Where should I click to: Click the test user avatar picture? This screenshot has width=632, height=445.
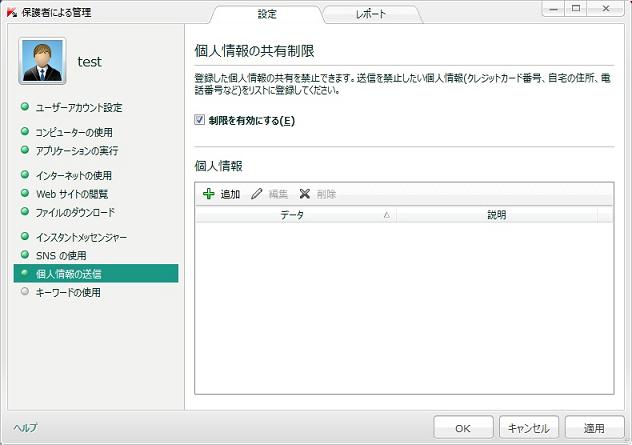coord(42,61)
